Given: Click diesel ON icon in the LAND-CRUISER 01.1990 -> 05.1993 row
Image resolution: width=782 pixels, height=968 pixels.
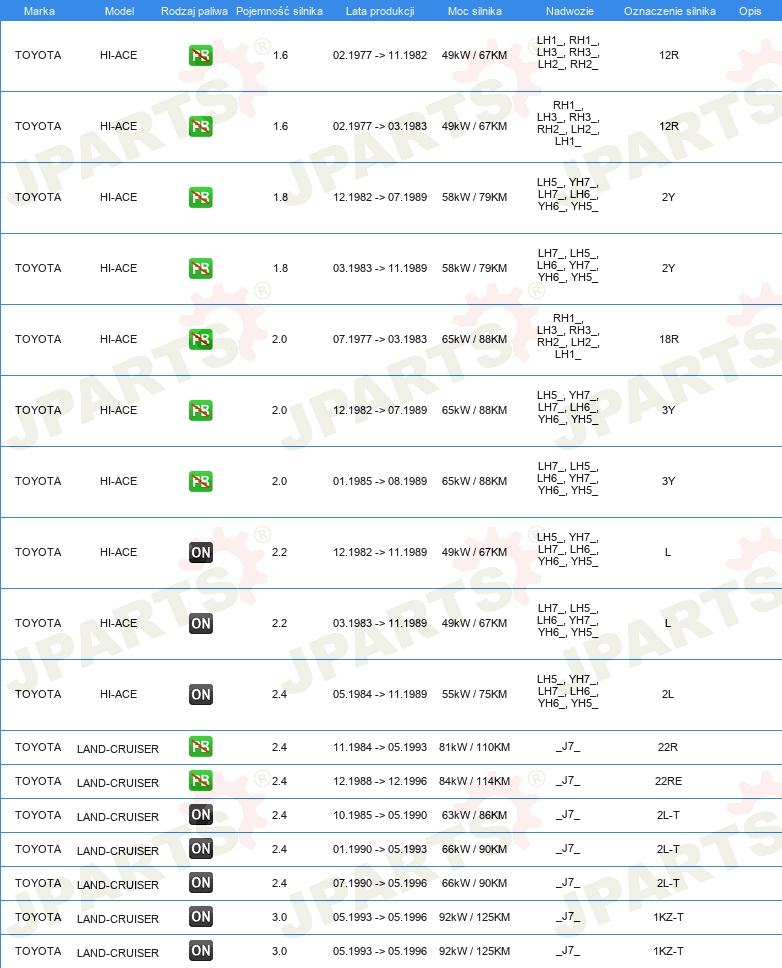Looking at the screenshot, I should [201, 849].
